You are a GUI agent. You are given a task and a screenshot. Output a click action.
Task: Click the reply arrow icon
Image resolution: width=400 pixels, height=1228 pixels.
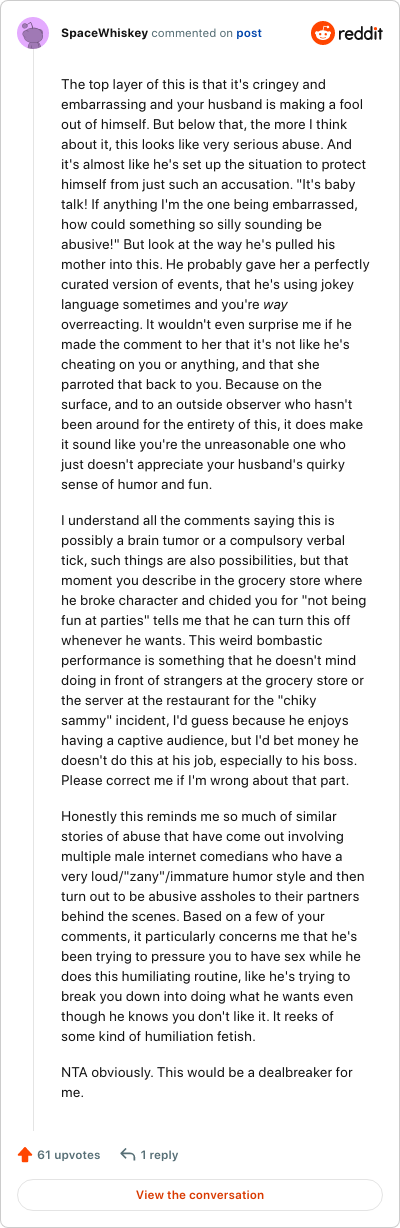[128, 1154]
